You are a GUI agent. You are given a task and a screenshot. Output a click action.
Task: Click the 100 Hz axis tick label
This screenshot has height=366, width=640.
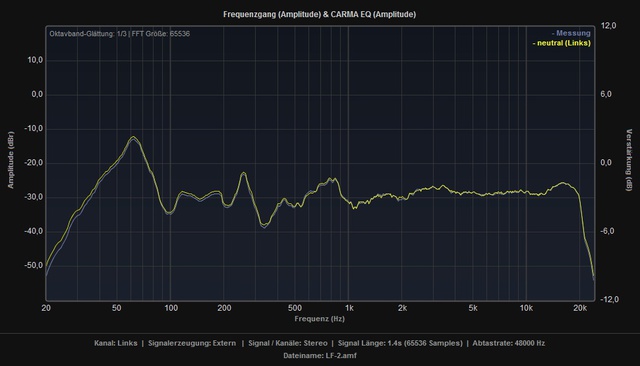click(171, 308)
